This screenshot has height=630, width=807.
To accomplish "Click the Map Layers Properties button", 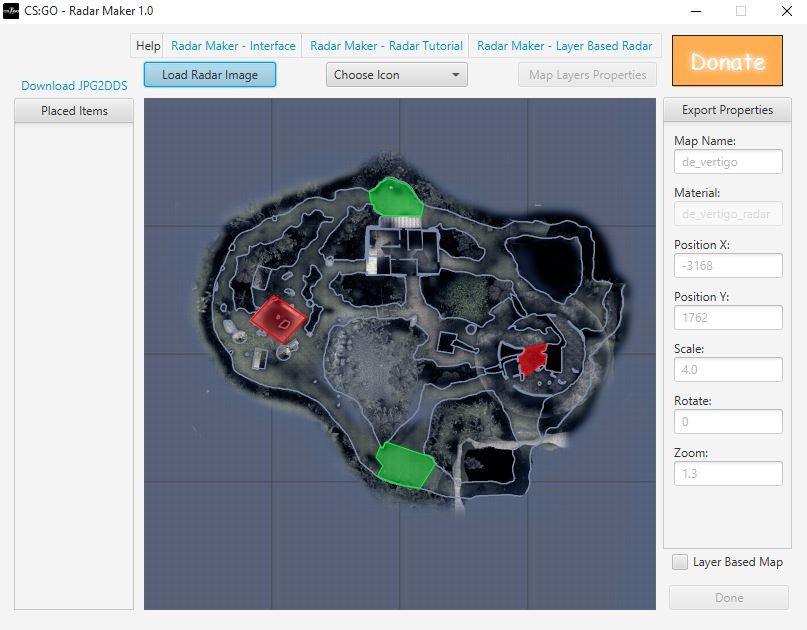I will [x=587, y=75].
